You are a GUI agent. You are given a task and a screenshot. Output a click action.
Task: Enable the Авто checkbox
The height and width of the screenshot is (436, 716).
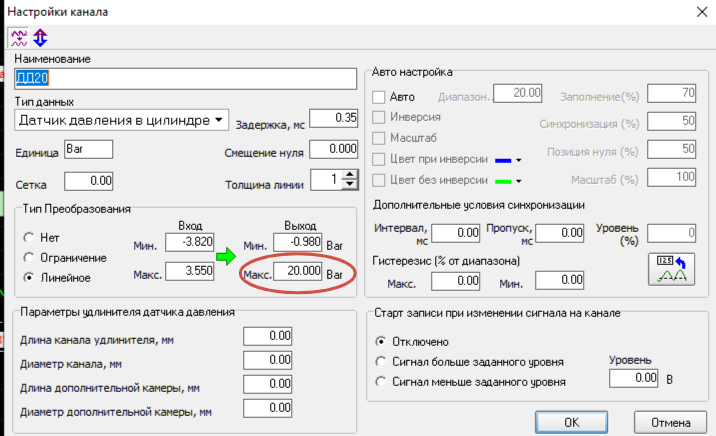tap(379, 97)
